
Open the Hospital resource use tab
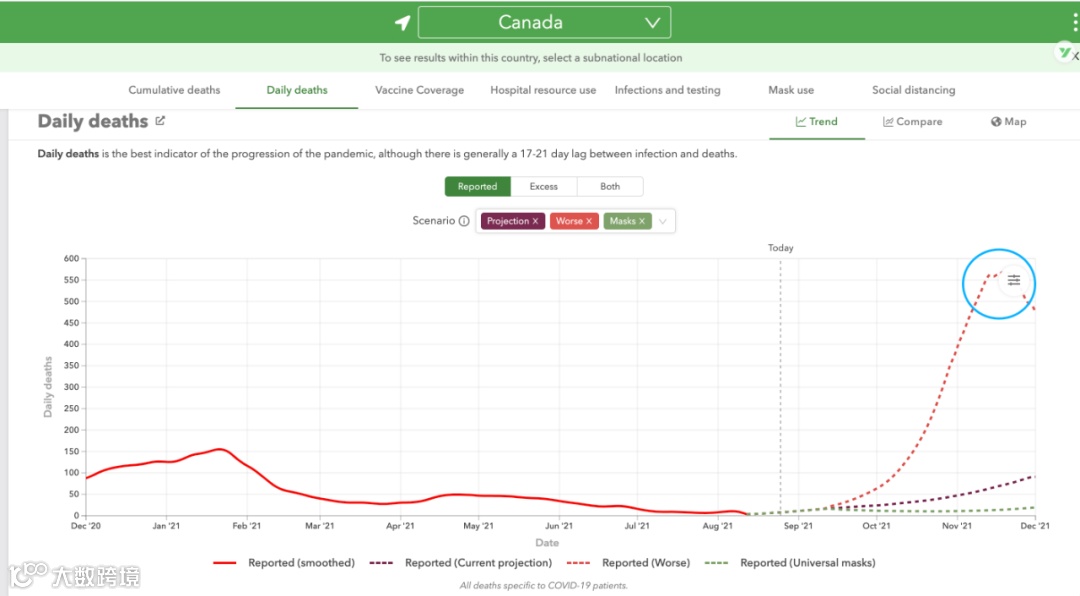pyautogui.click(x=543, y=90)
